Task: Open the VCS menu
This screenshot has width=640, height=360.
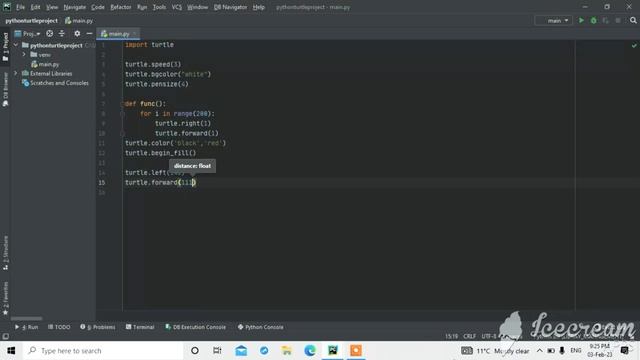Action: (177, 7)
